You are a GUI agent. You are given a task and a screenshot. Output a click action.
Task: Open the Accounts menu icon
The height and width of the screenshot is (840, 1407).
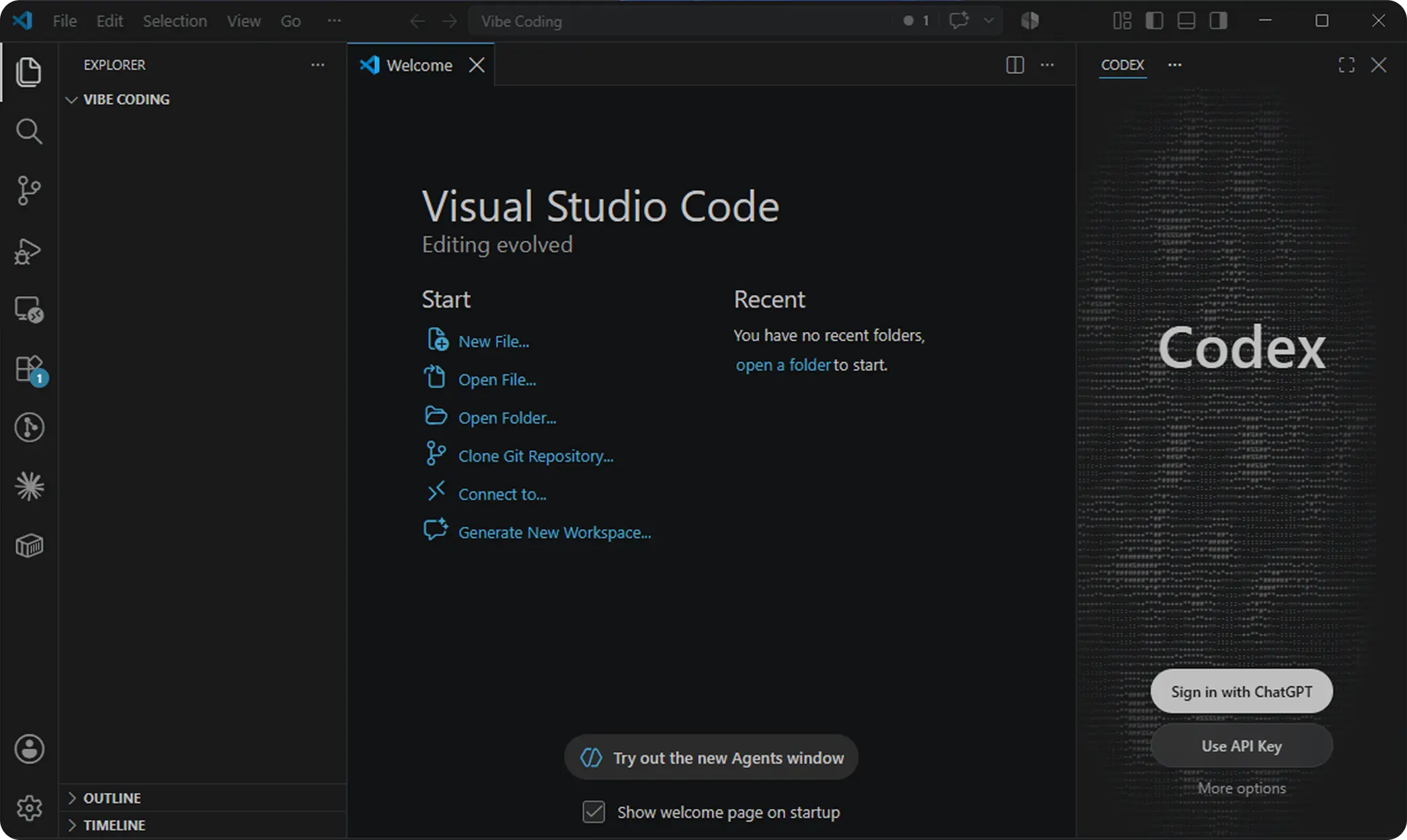(29, 749)
